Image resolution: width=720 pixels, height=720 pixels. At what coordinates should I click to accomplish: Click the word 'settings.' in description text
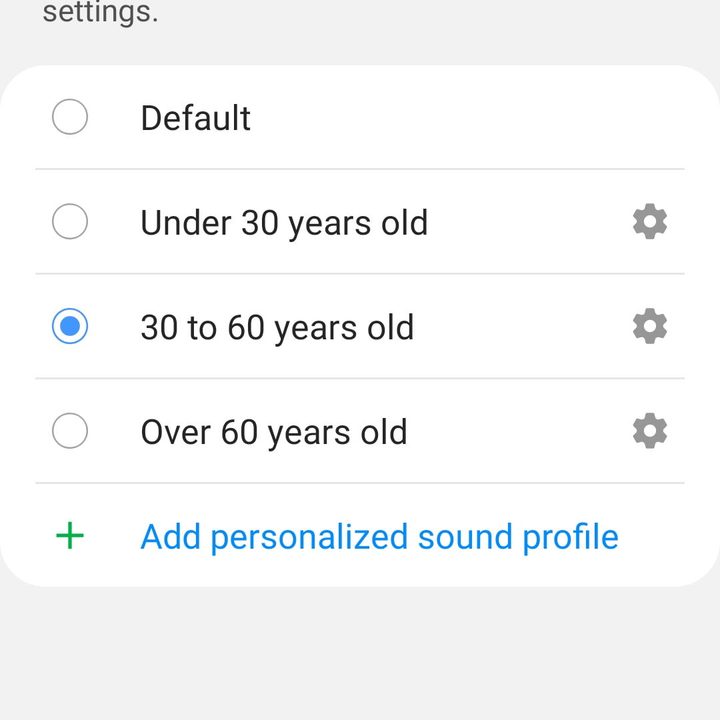point(100,15)
